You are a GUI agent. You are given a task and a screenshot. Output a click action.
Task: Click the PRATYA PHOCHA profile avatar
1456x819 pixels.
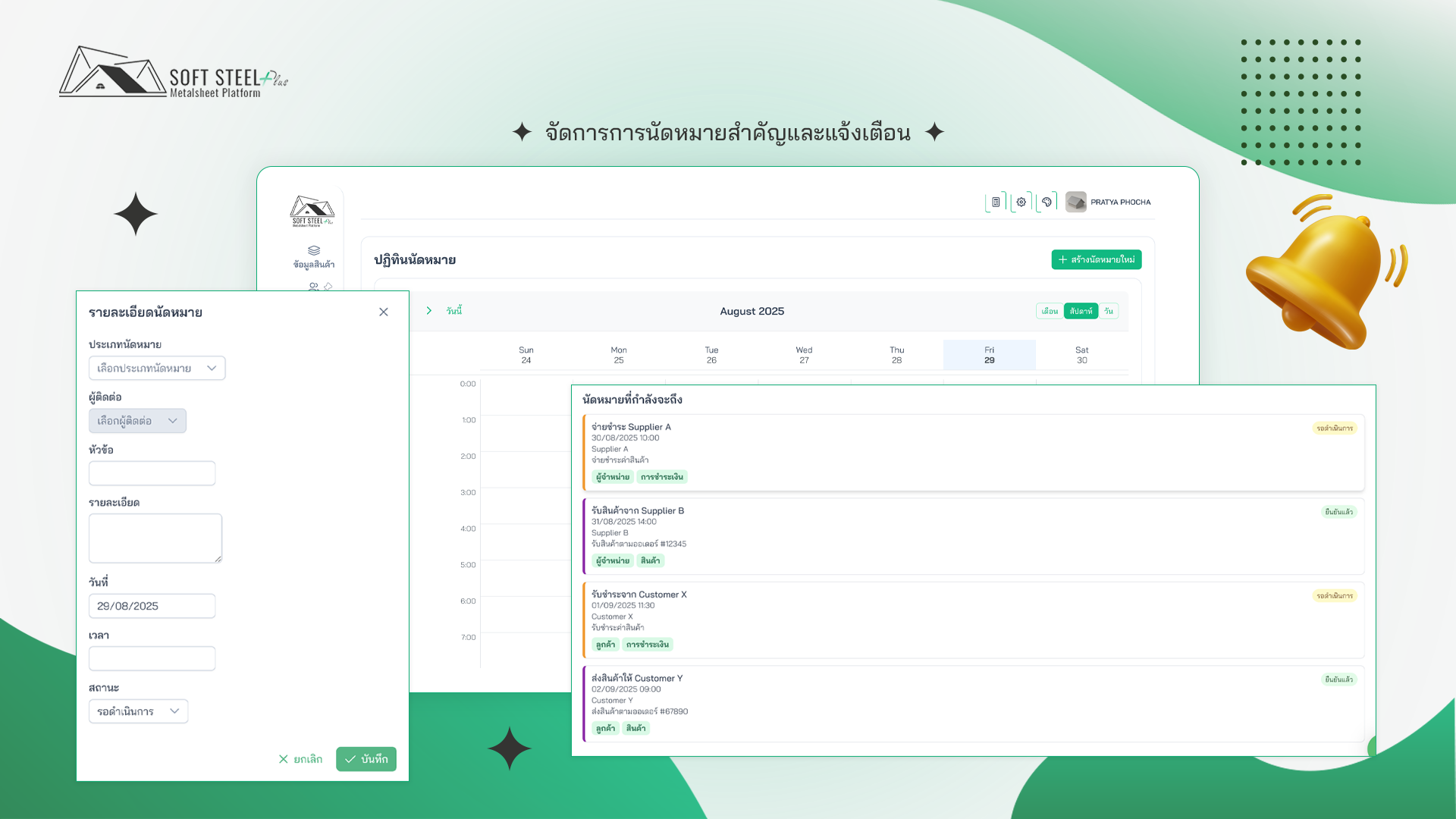[1075, 202]
